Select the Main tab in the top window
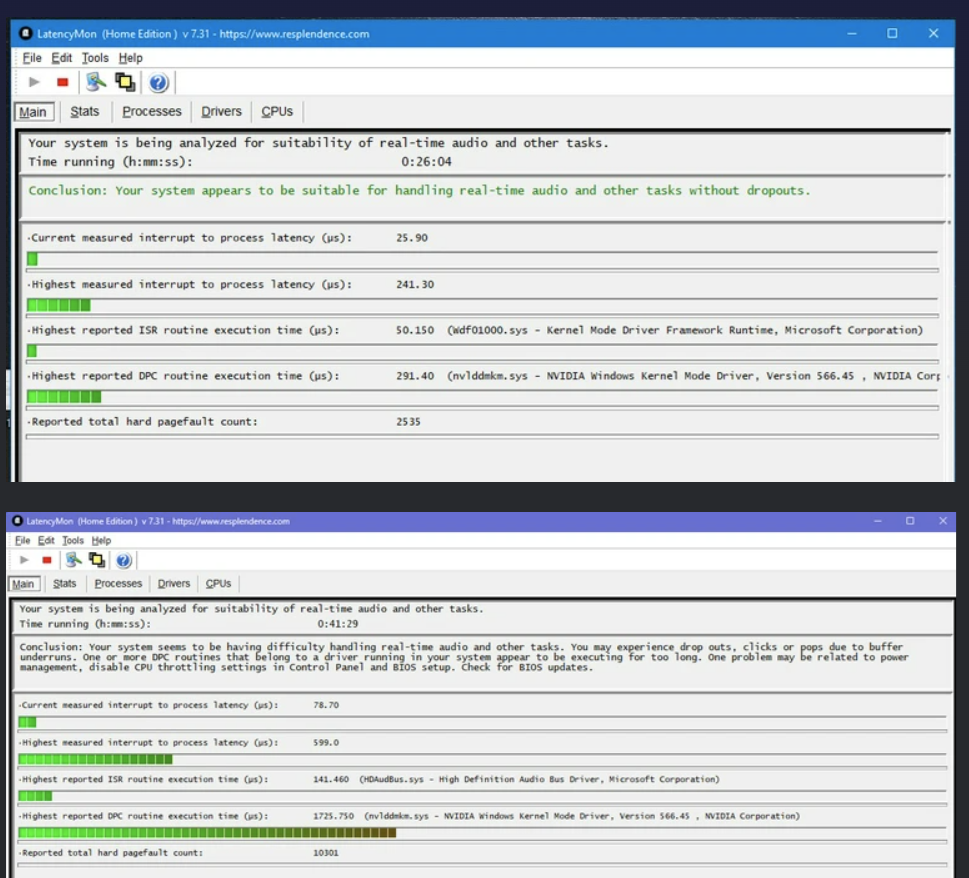Image resolution: width=969 pixels, height=878 pixels. pos(34,112)
